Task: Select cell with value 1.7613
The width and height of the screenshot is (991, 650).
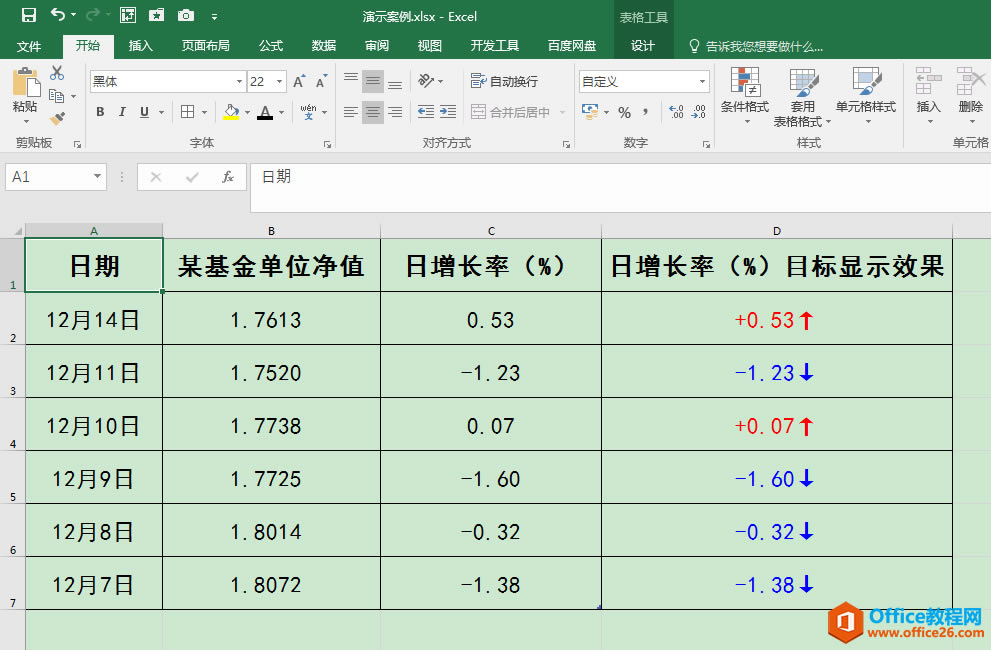Action: (271, 319)
